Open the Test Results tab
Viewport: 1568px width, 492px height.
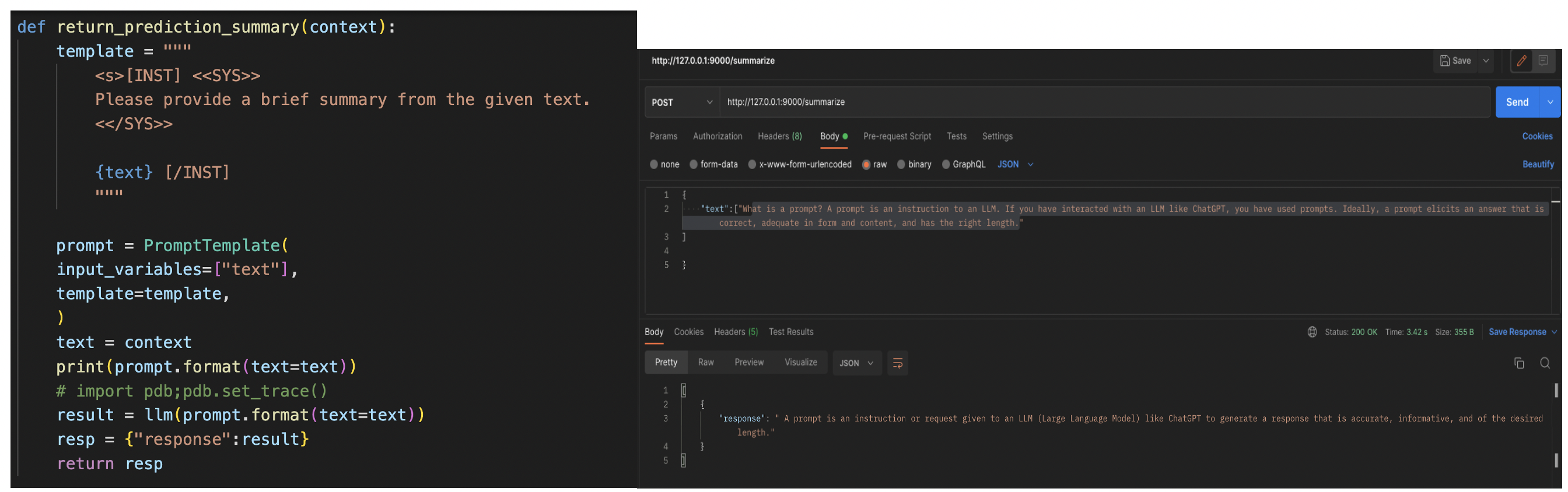click(x=790, y=332)
